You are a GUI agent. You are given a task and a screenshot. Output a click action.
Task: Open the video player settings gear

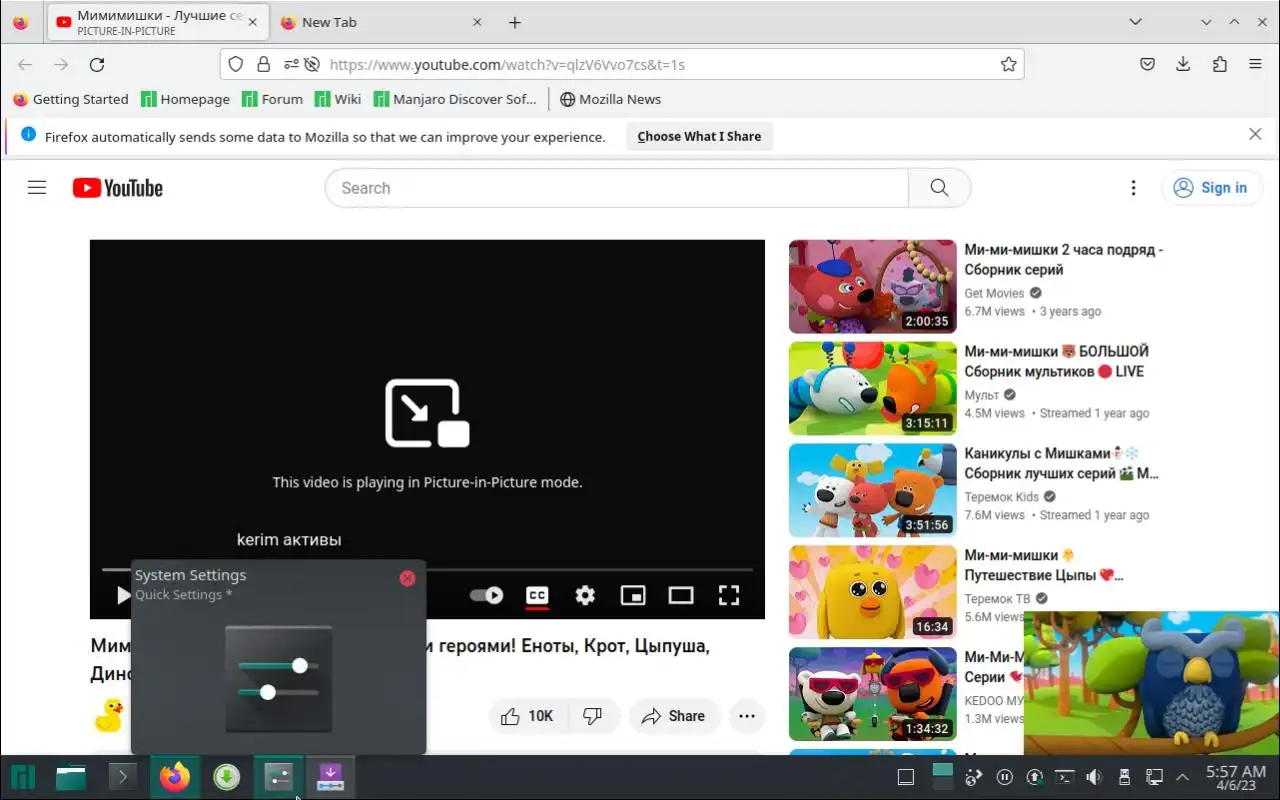point(585,596)
